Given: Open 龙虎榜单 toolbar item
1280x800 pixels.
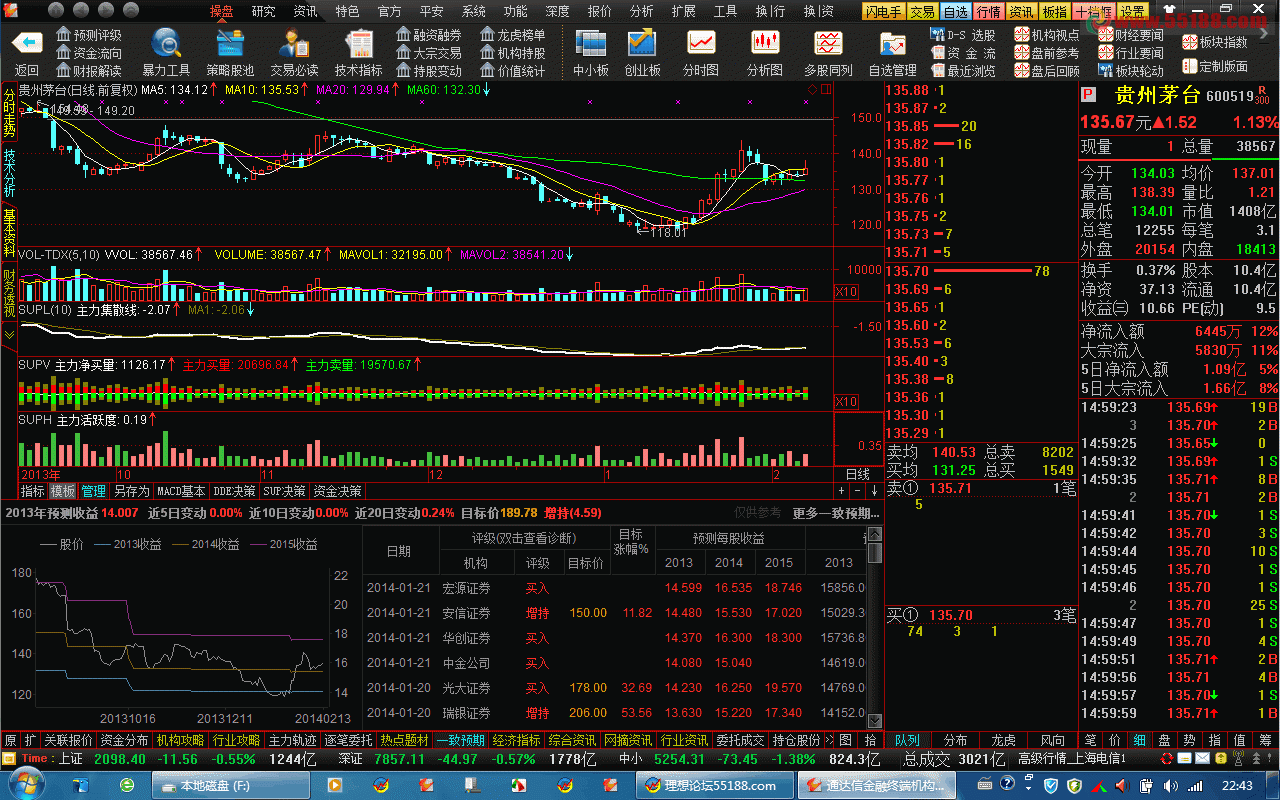Looking at the screenshot, I should pos(513,35).
